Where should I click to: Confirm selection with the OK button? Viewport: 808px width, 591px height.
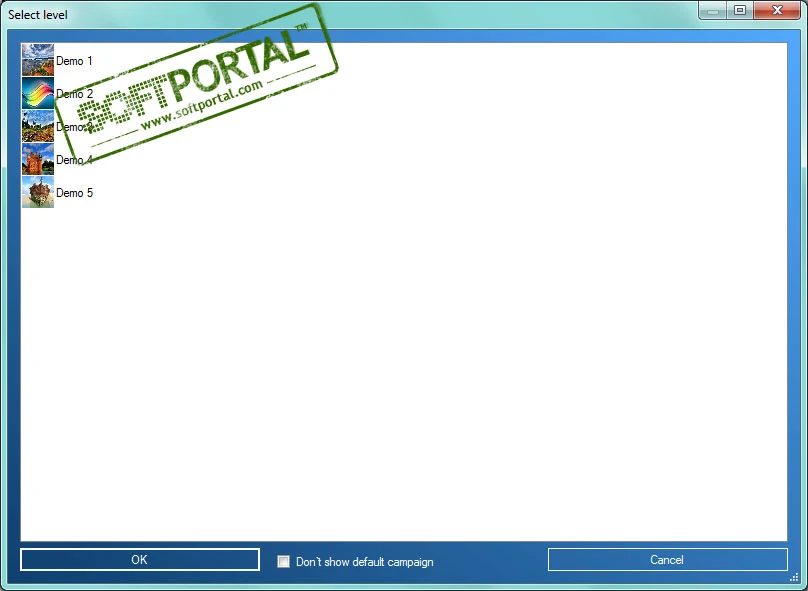click(140, 560)
